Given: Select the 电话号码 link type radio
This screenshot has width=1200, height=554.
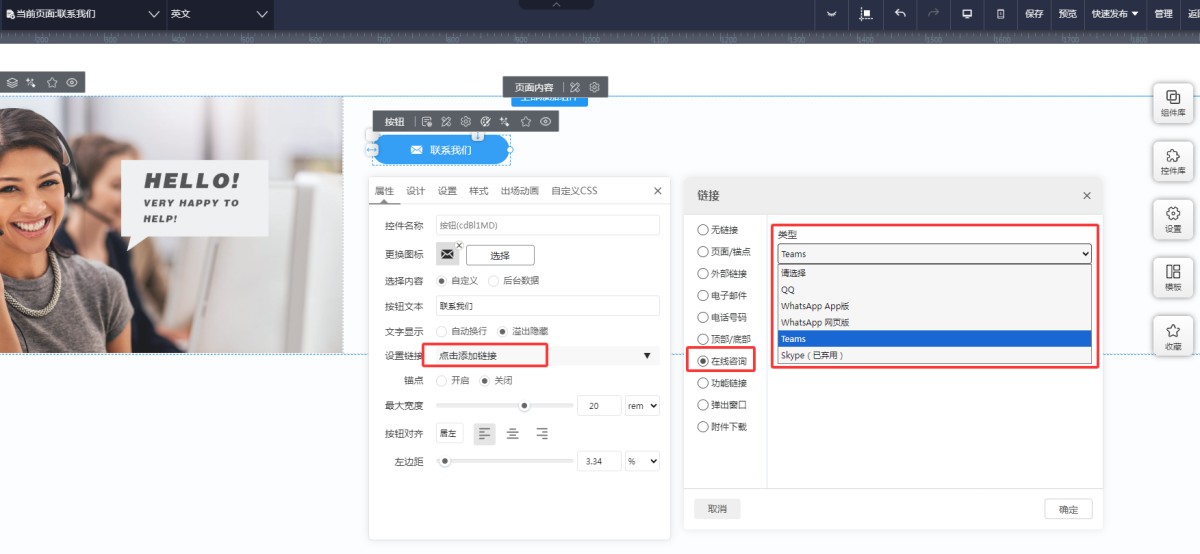Looking at the screenshot, I should point(703,317).
